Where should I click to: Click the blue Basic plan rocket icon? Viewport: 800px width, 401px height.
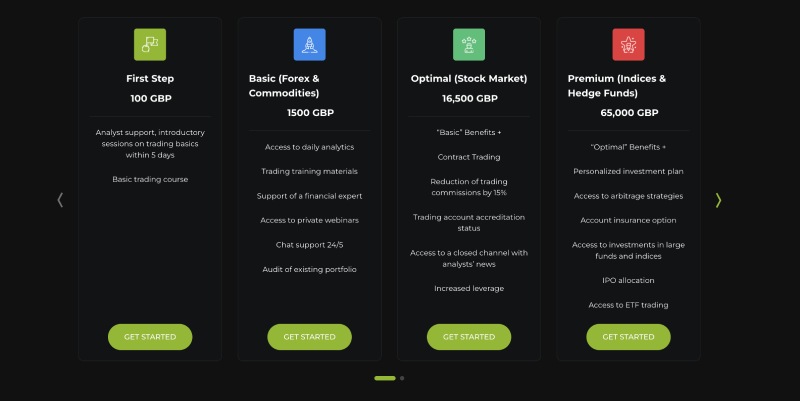point(309,44)
